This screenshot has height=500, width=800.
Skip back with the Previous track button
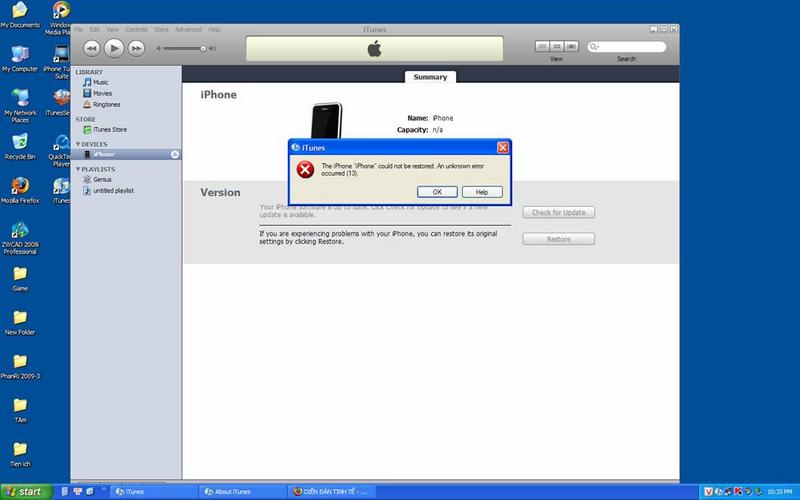pos(91,47)
